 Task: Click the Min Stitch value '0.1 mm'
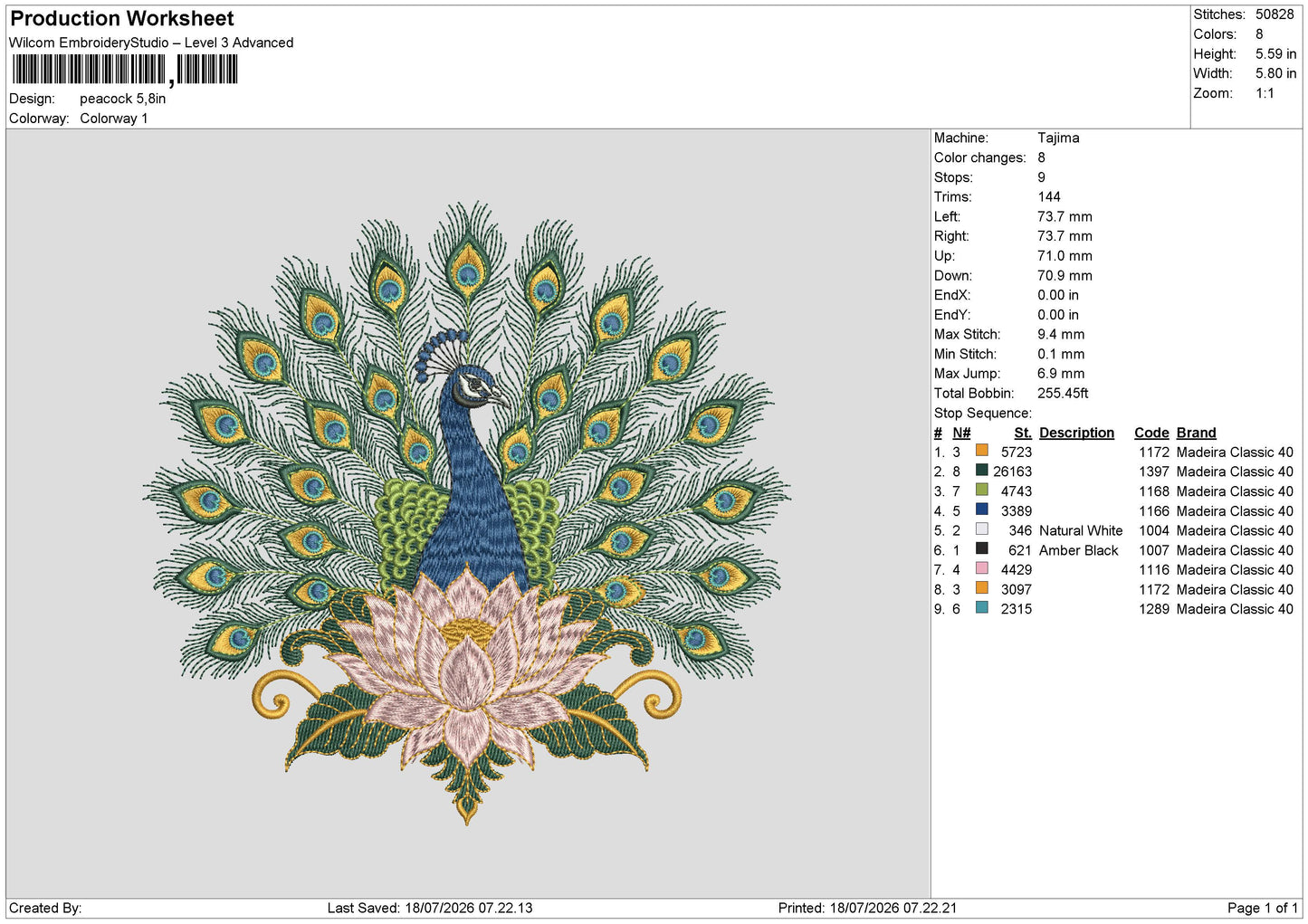click(1061, 354)
